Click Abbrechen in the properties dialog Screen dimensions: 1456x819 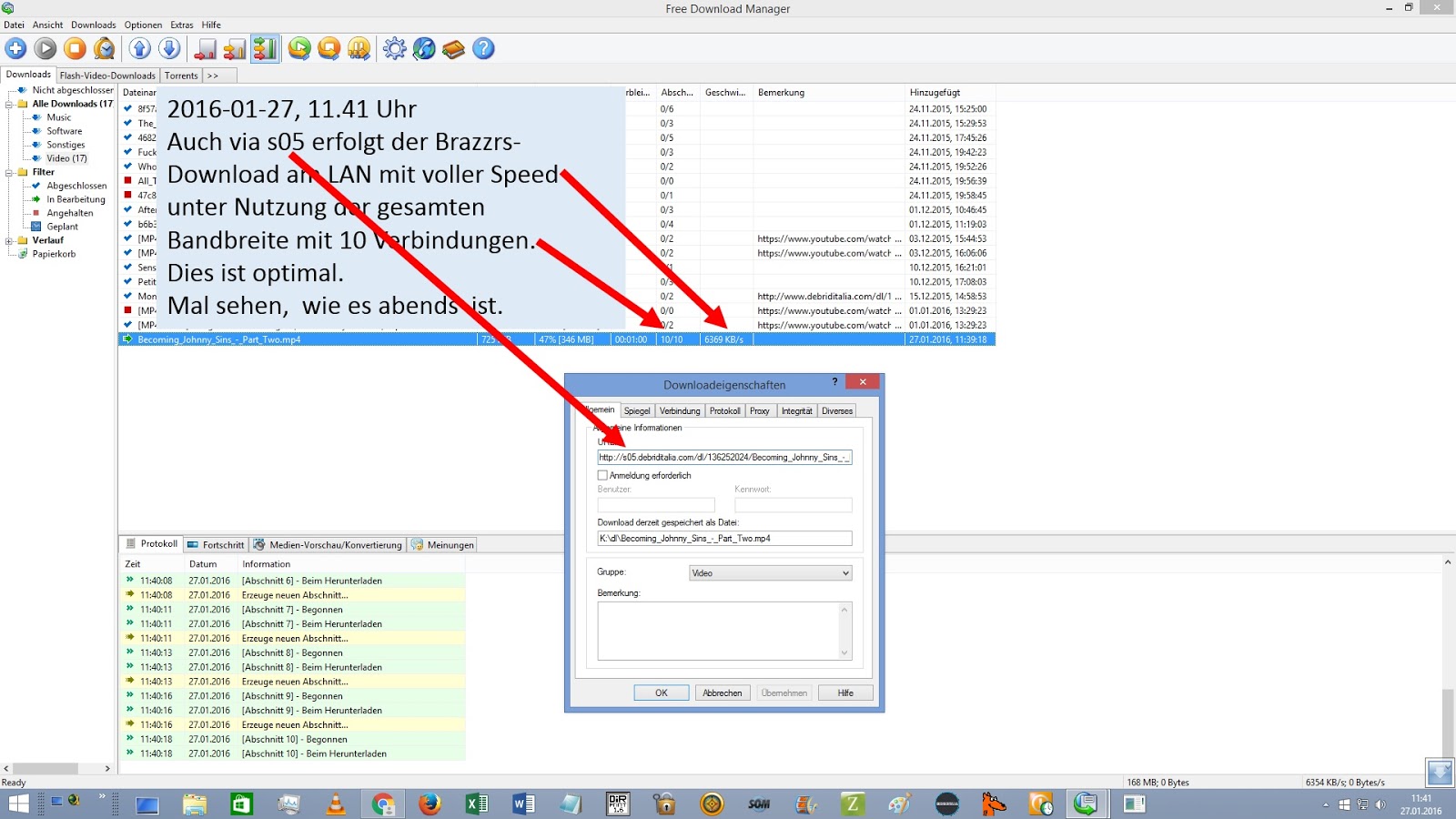(x=723, y=693)
